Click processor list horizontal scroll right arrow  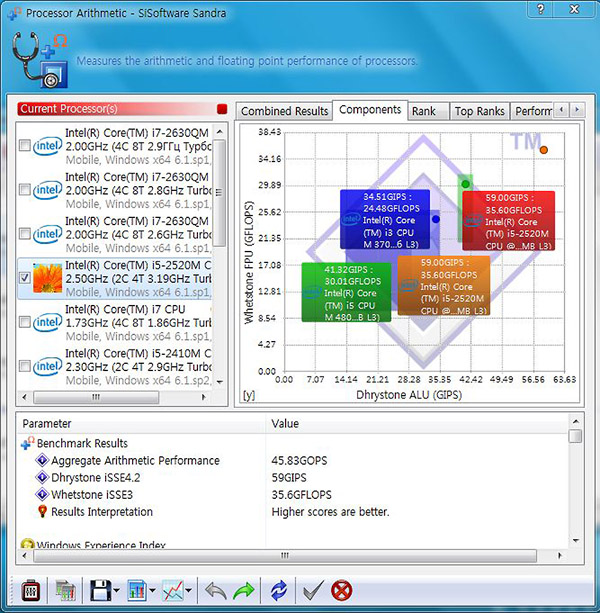click(x=204, y=397)
